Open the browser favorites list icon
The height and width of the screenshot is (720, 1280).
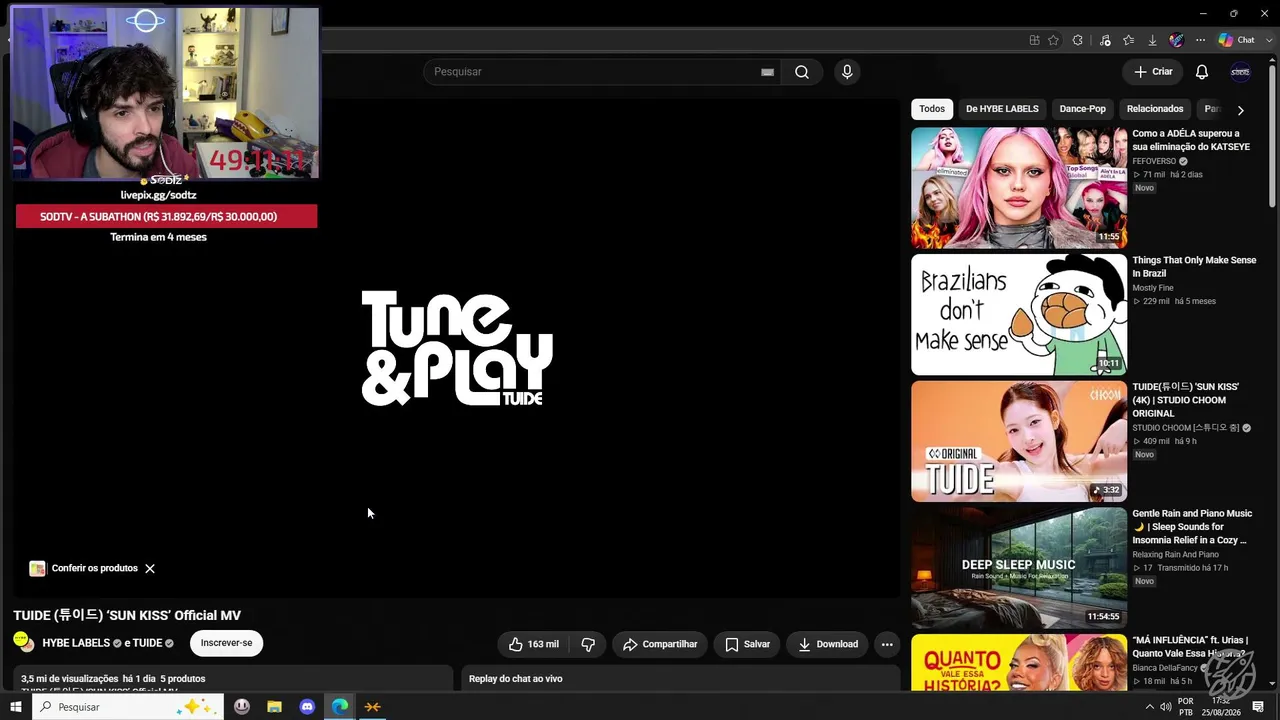pyautogui.click(x=1129, y=40)
